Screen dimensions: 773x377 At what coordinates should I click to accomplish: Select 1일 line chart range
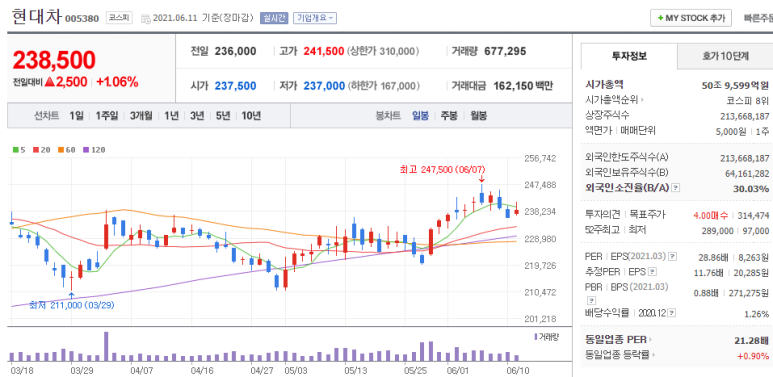point(76,116)
